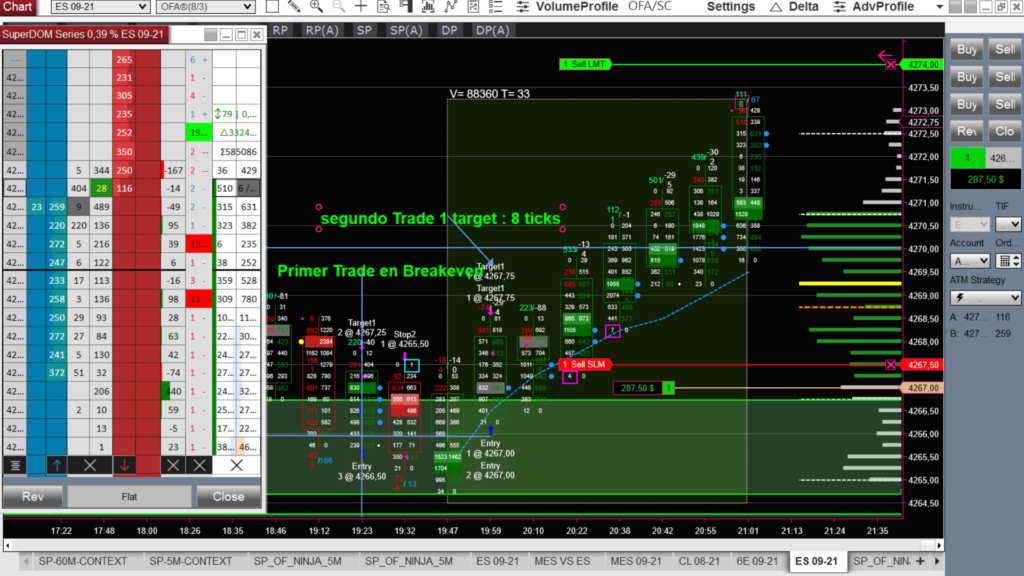Click the Sell LMT order cancel X marker
This screenshot has width=1024, height=576.
(891, 65)
